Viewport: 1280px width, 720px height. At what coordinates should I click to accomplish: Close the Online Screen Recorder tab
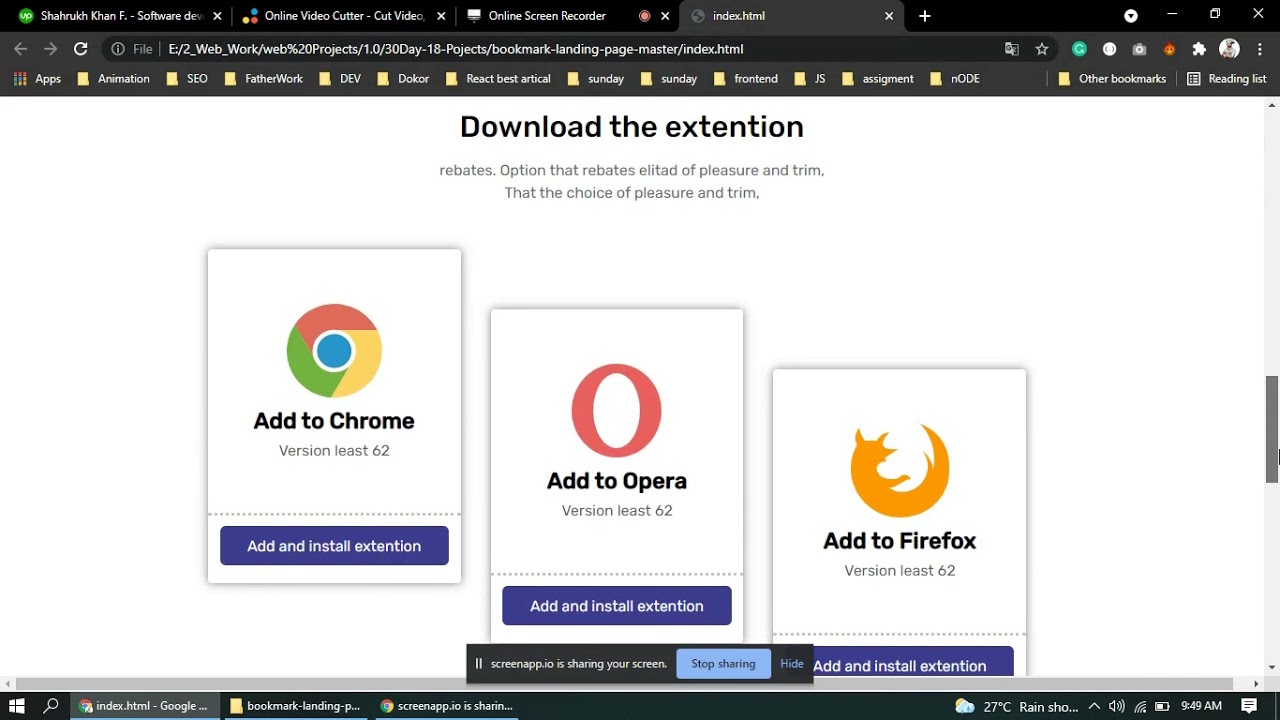665,16
